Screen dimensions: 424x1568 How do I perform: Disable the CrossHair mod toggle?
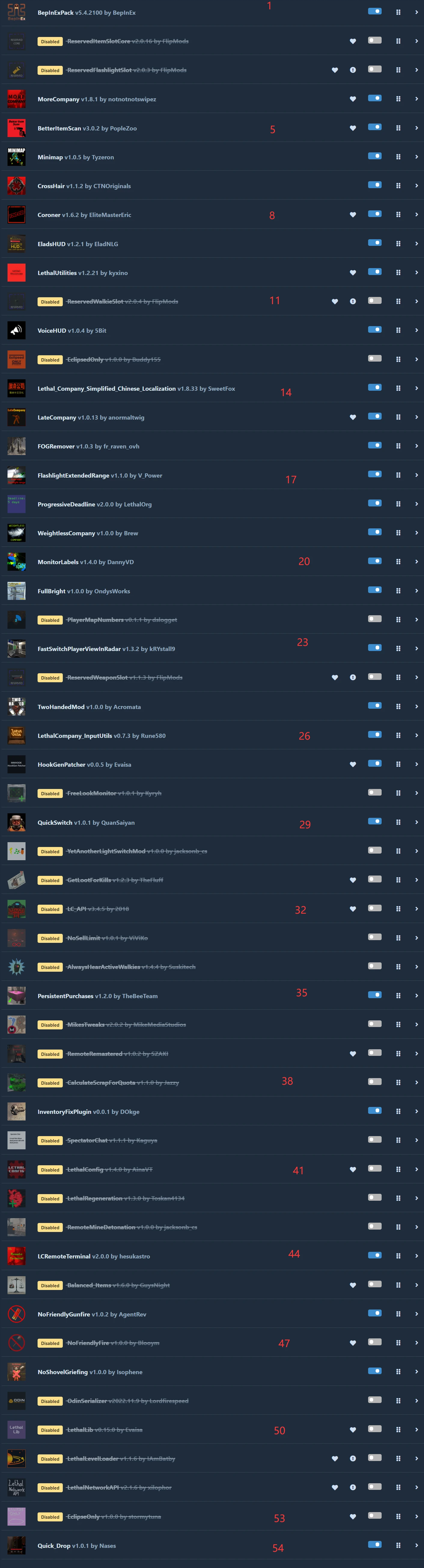pyautogui.click(x=375, y=185)
